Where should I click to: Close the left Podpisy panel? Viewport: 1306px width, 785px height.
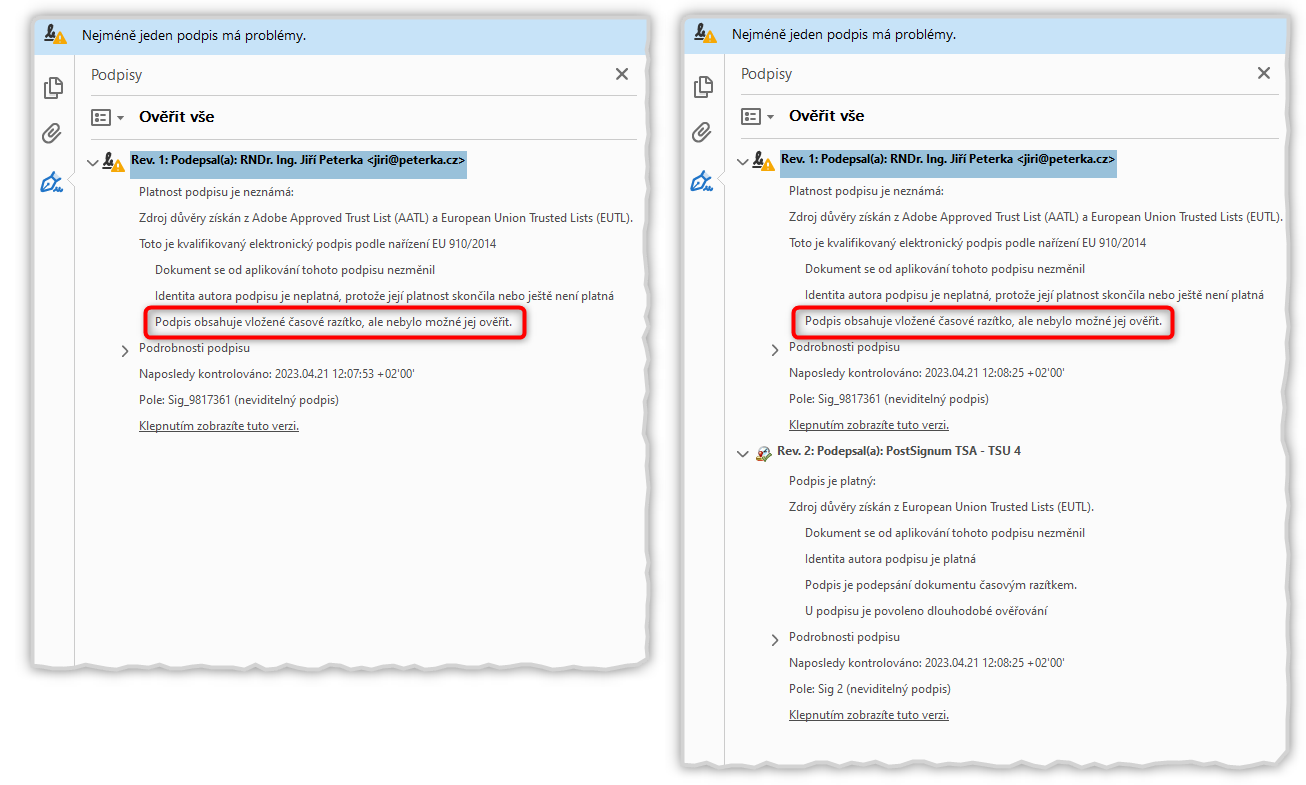(x=622, y=74)
